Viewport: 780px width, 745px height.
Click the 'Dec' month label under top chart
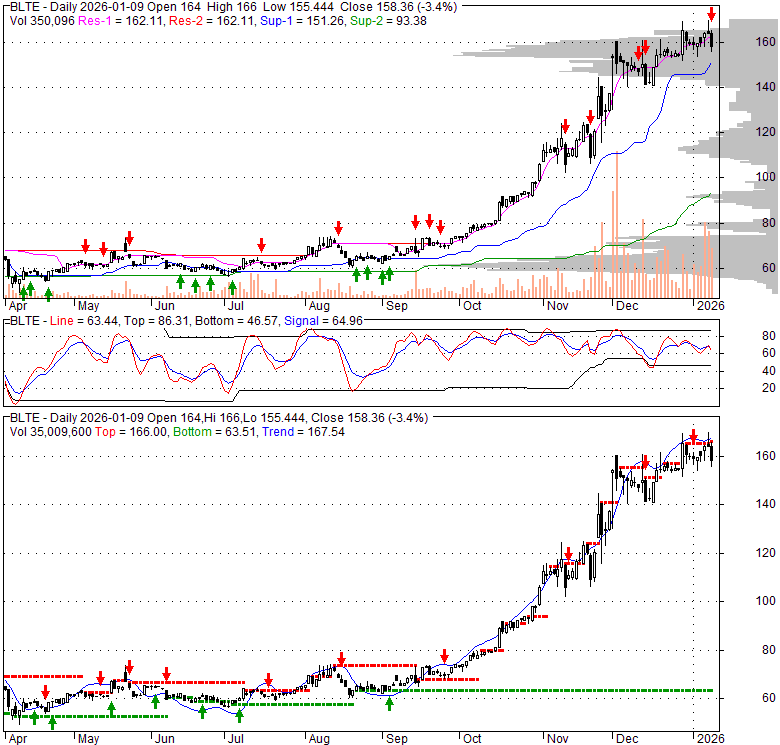(x=627, y=306)
